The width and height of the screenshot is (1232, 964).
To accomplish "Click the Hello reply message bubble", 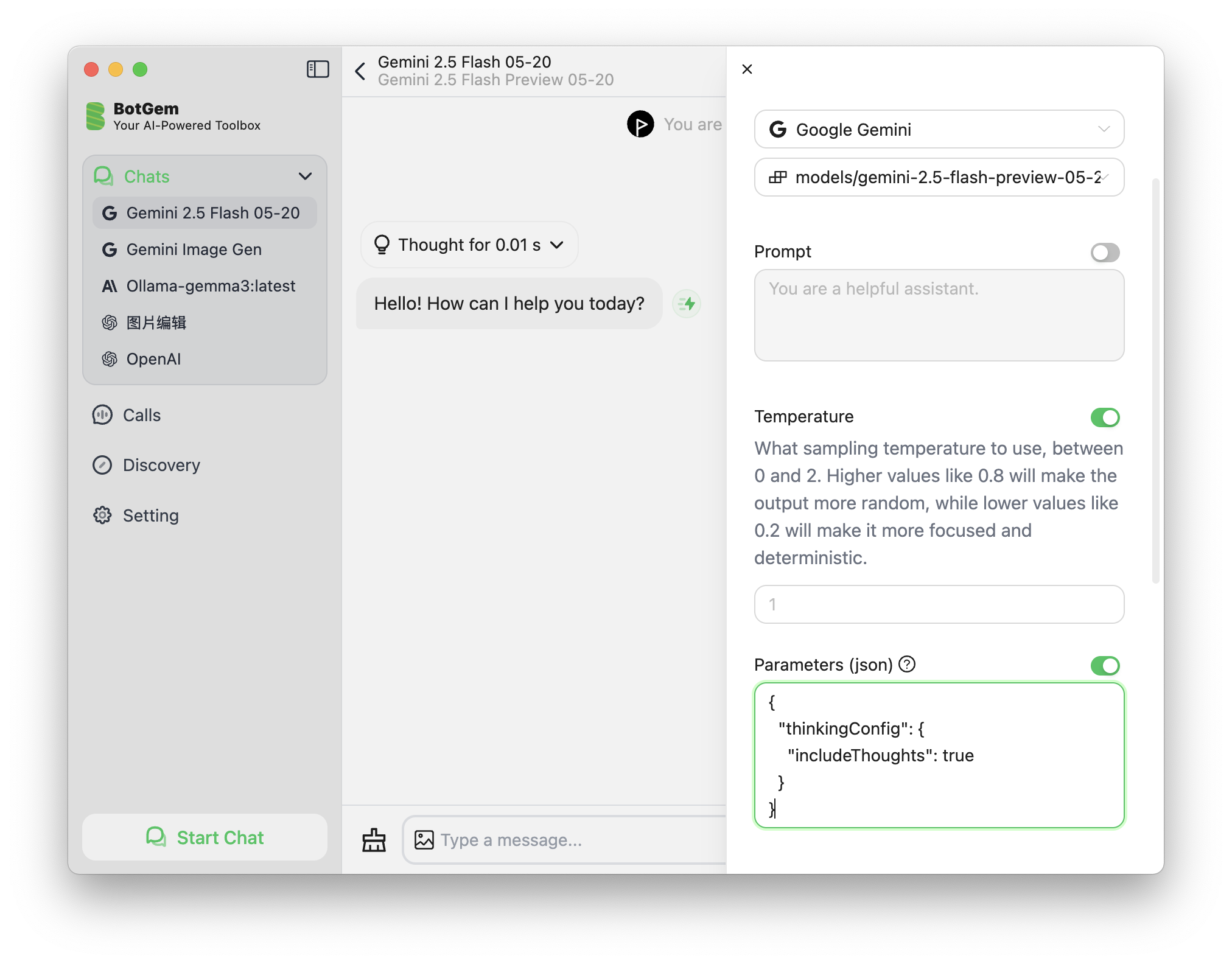I will coord(509,304).
